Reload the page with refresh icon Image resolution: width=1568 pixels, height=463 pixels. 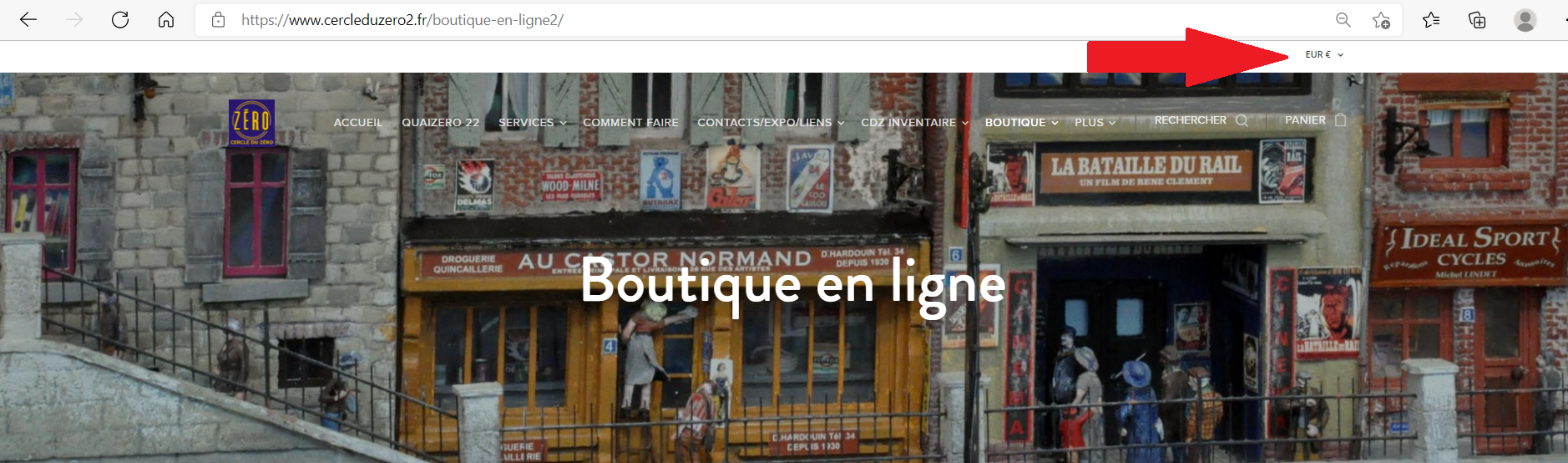click(120, 20)
